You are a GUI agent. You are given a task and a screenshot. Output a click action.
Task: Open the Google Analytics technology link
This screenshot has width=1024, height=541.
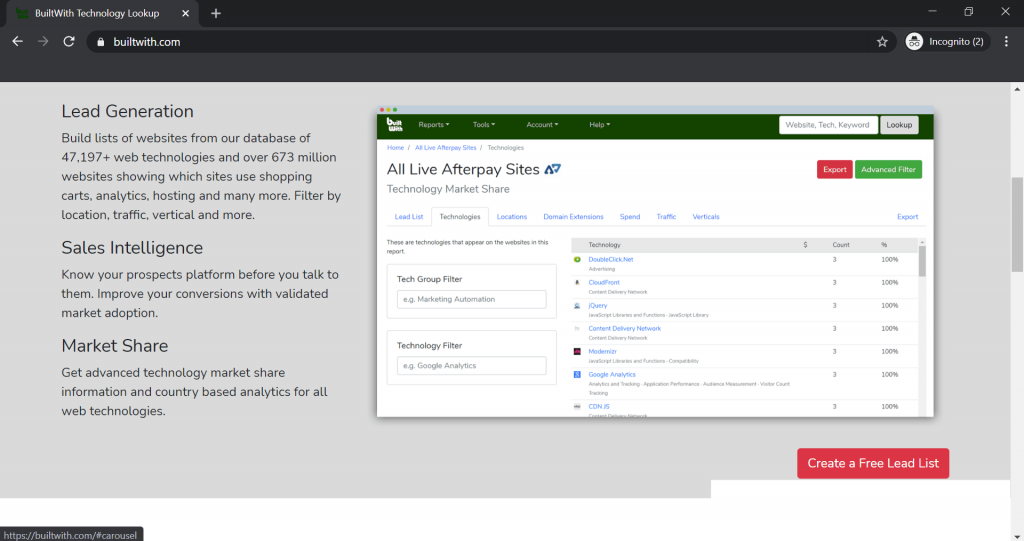tap(611, 374)
